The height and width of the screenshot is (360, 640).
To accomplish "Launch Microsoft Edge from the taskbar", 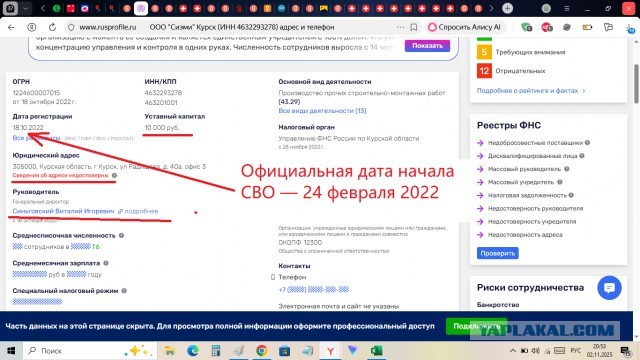I will 193,351.
